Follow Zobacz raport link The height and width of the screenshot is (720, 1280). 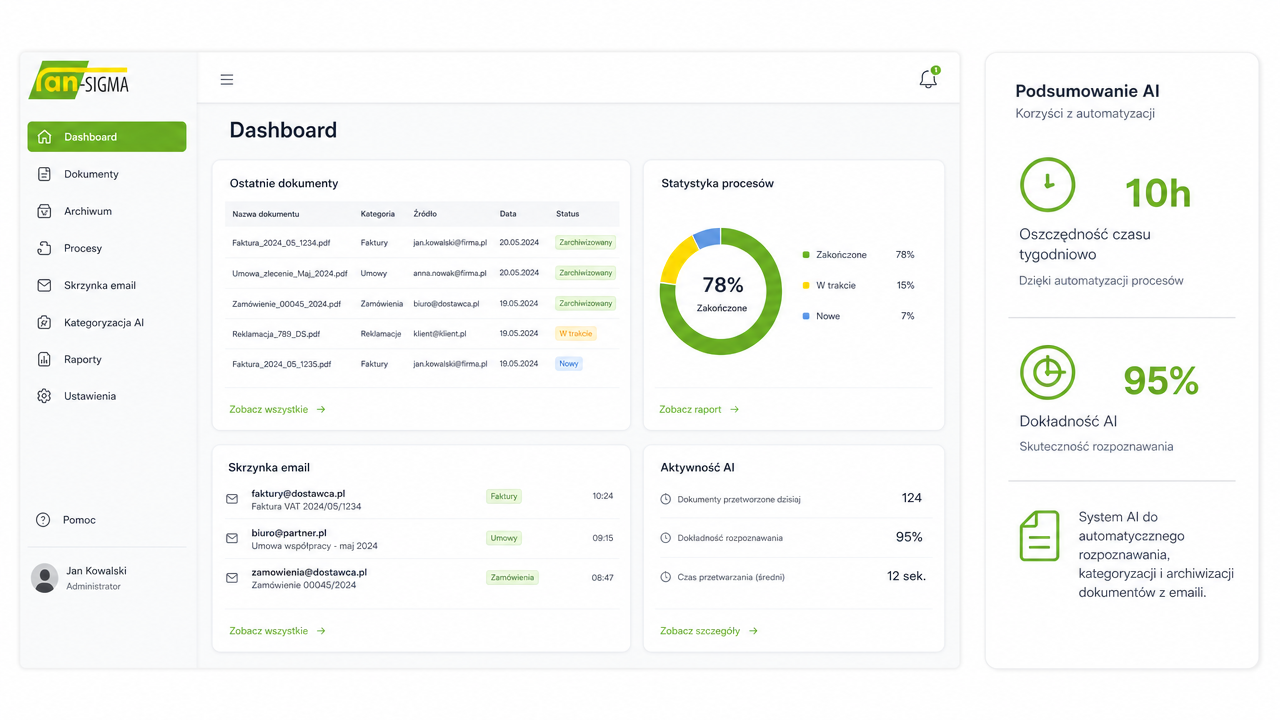pyautogui.click(x=699, y=409)
